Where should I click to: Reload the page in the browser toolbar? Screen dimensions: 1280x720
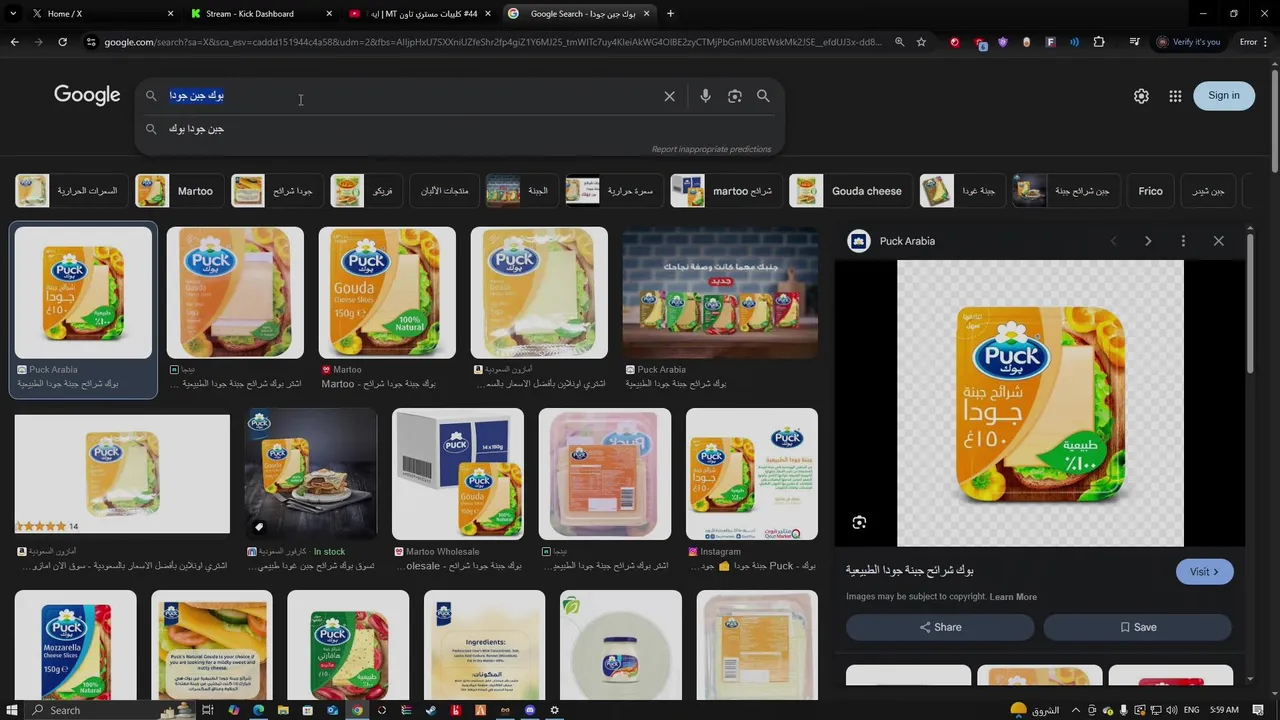tap(62, 42)
